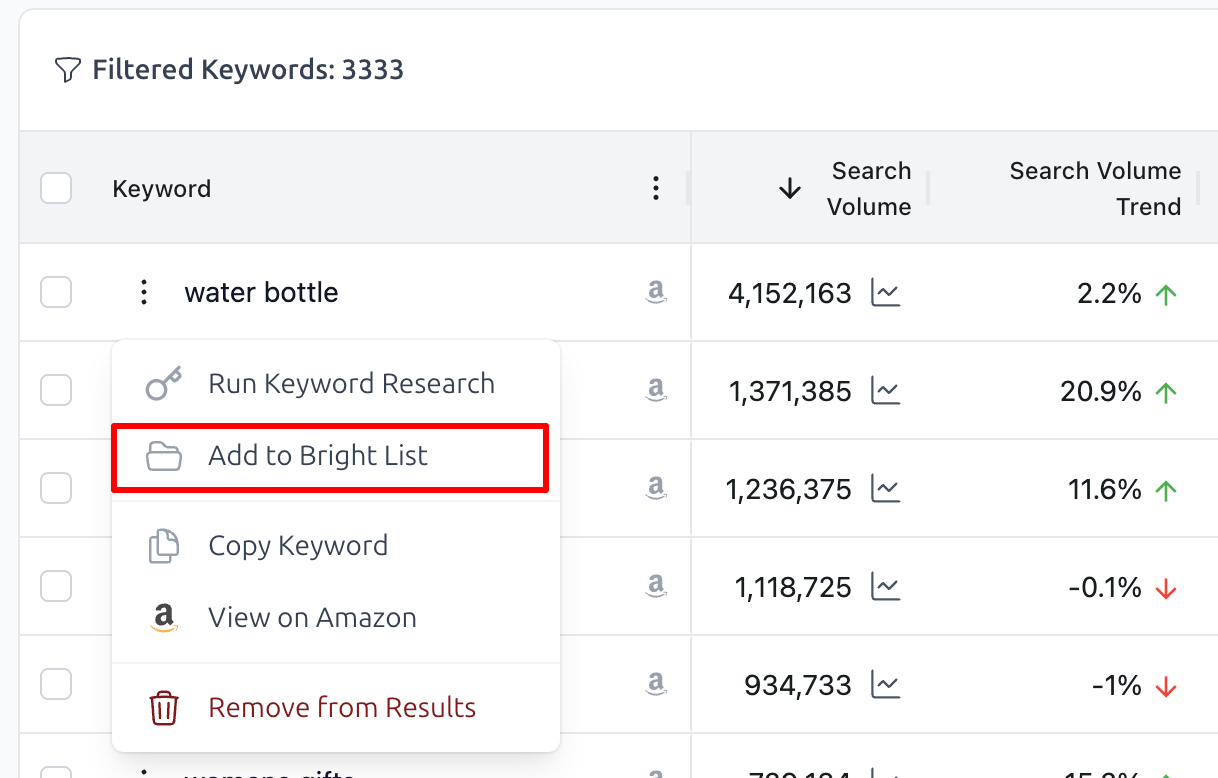Select the checkbox on the 1,371,385 volume row
Viewport: 1218px width, 778px height.
[56, 390]
